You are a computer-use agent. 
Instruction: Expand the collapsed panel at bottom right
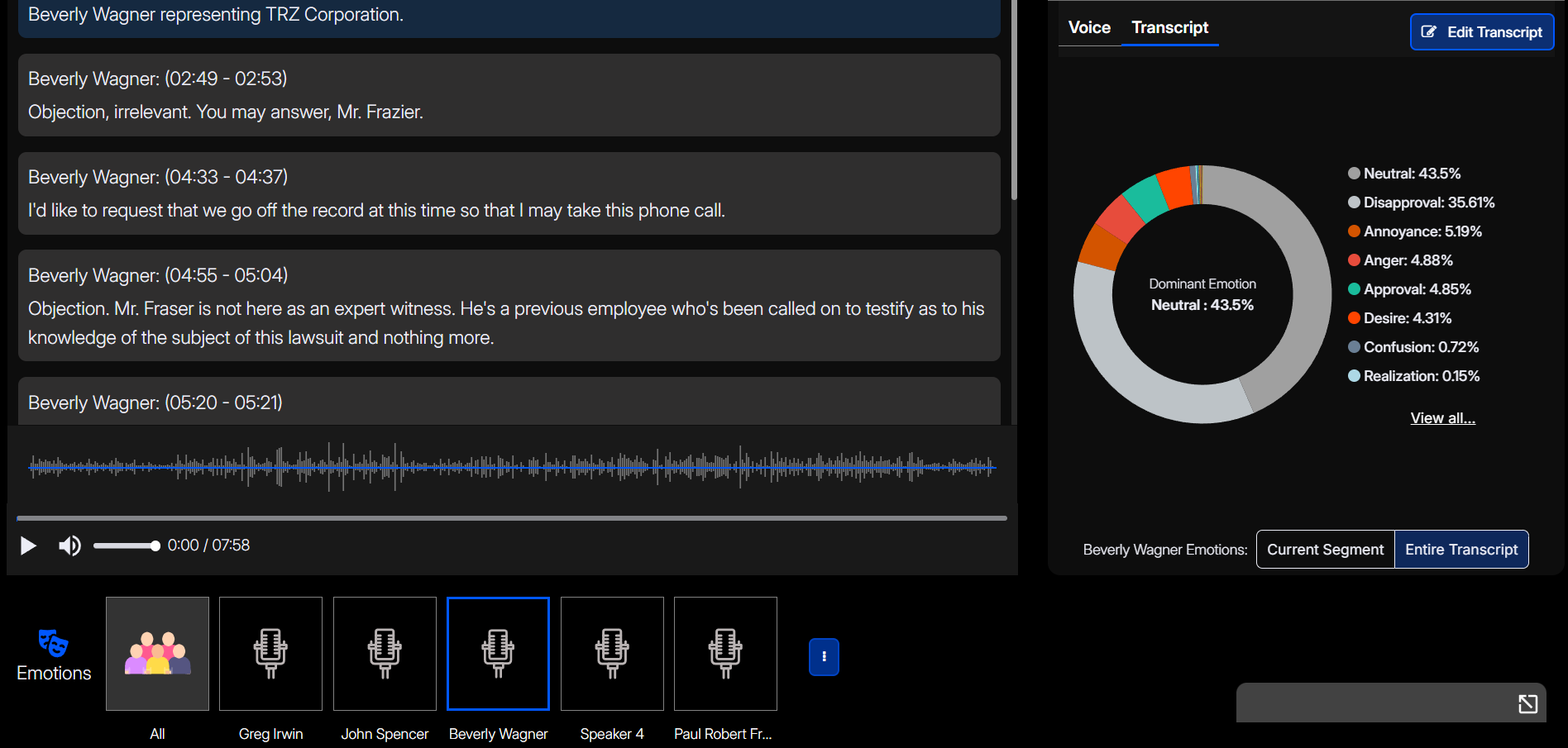[1527, 703]
